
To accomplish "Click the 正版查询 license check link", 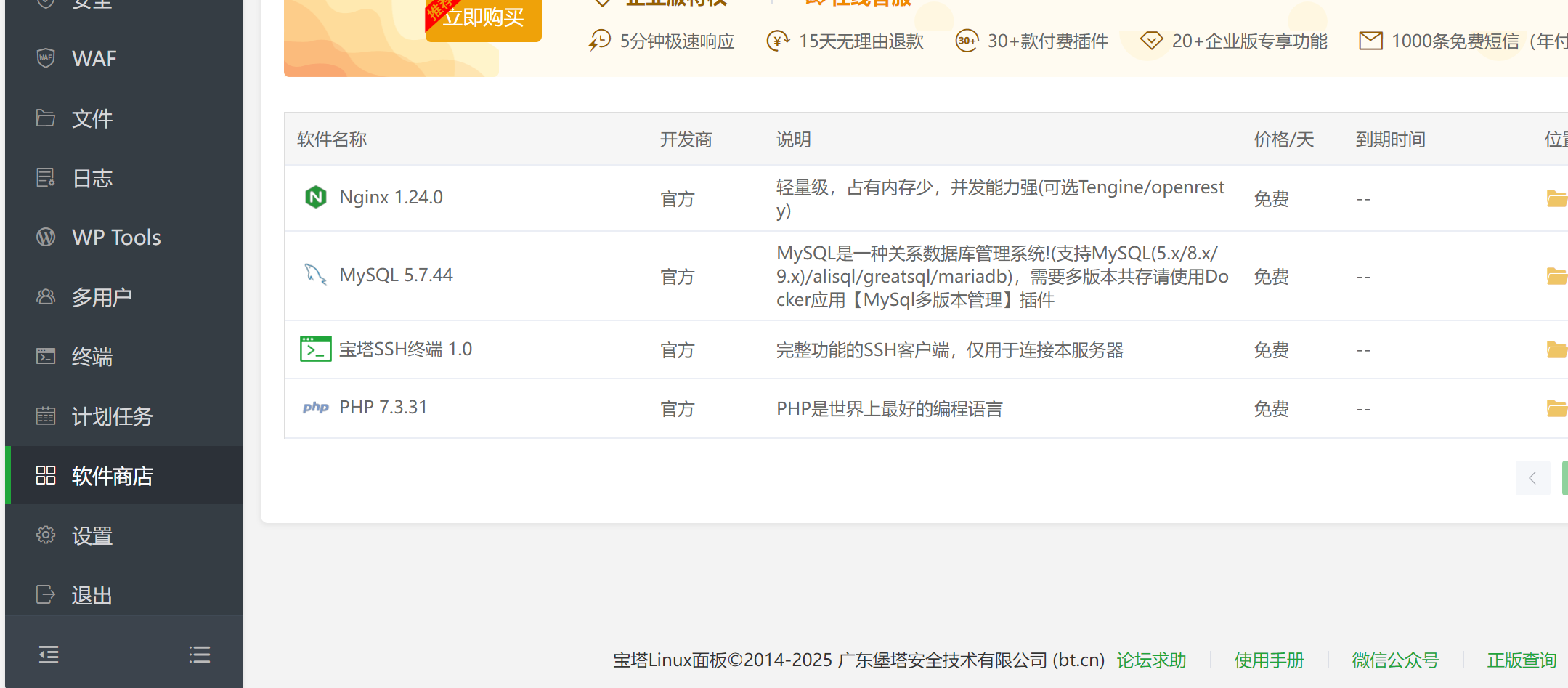I will click(1522, 660).
